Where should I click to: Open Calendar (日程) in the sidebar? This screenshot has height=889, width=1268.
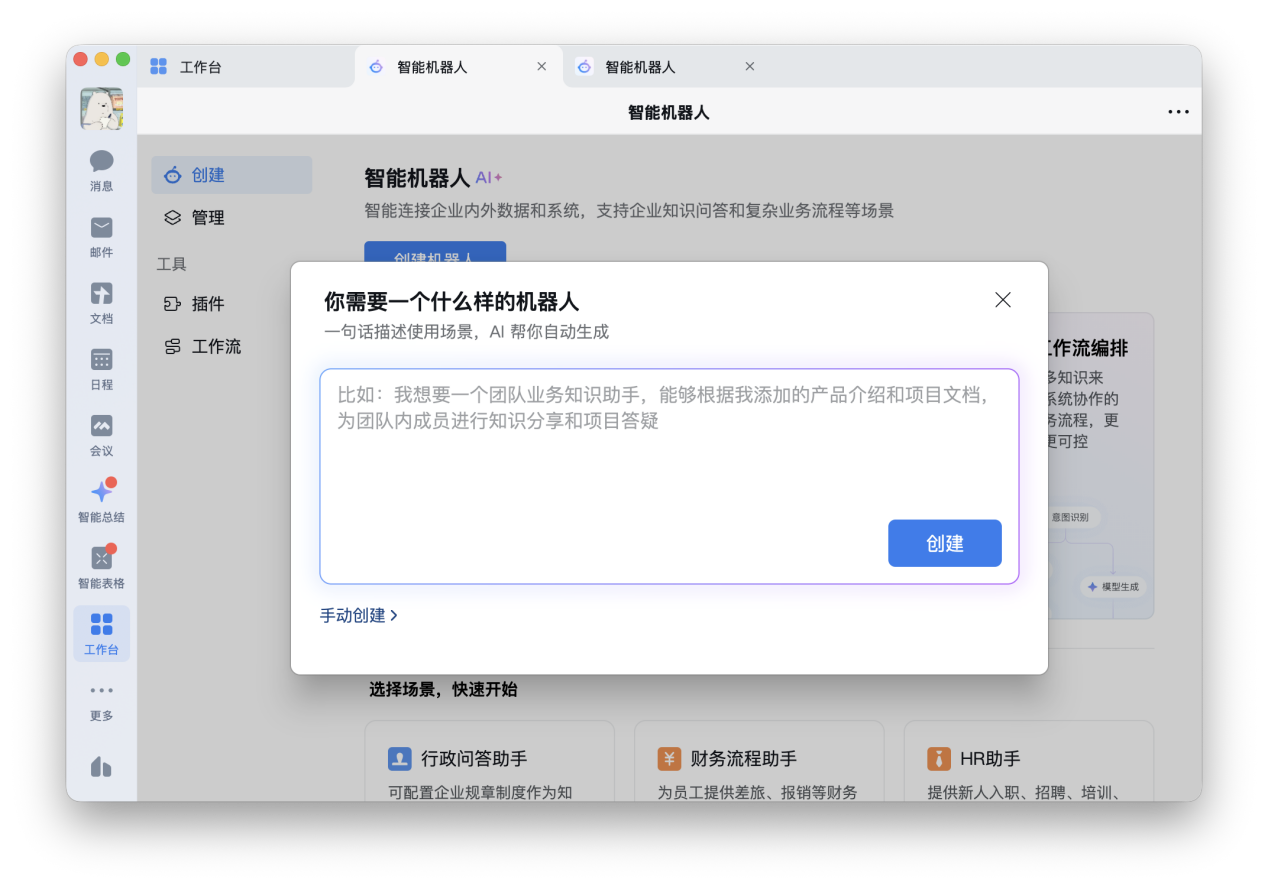point(101,366)
